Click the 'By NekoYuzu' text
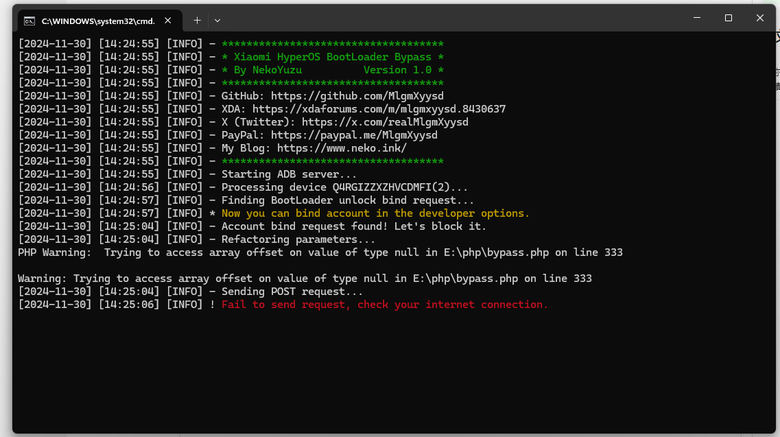The height and width of the screenshot is (437, 780). pos(268,70)
